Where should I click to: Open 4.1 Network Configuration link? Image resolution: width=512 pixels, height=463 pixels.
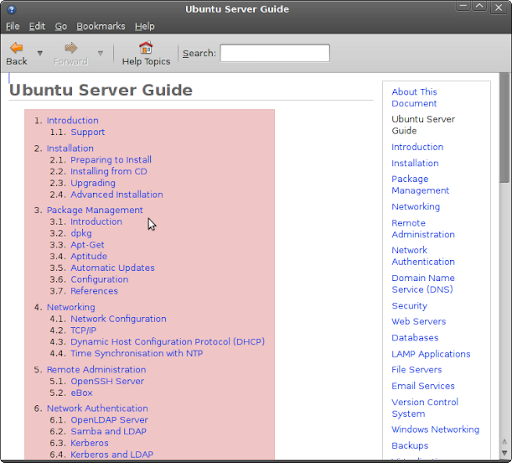(118, 319)
